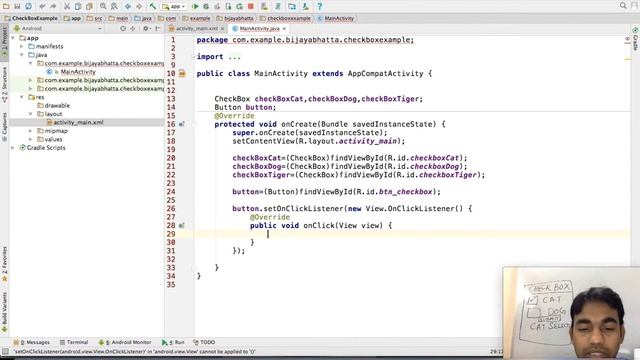Collapse the res folder node
Image resolution: width=640 pixels, height=360 pixels.
coord(22,97)
